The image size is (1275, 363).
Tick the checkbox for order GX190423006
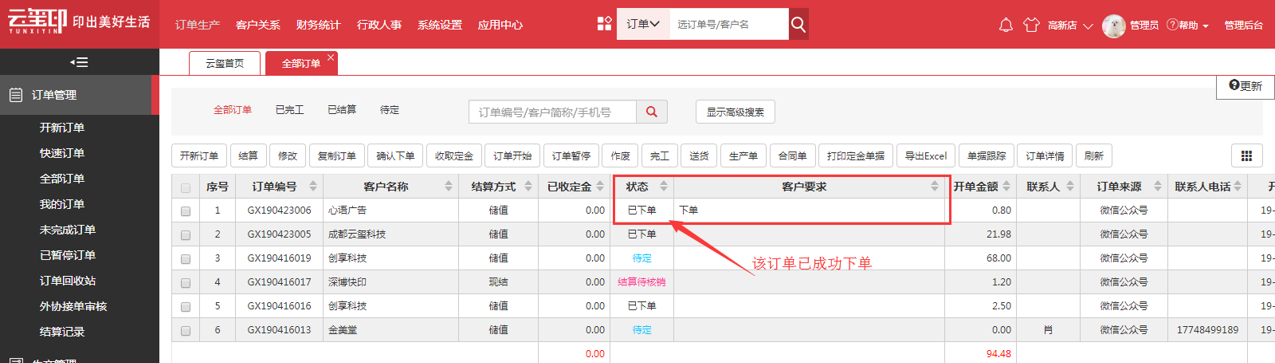[x=186, y=211]
